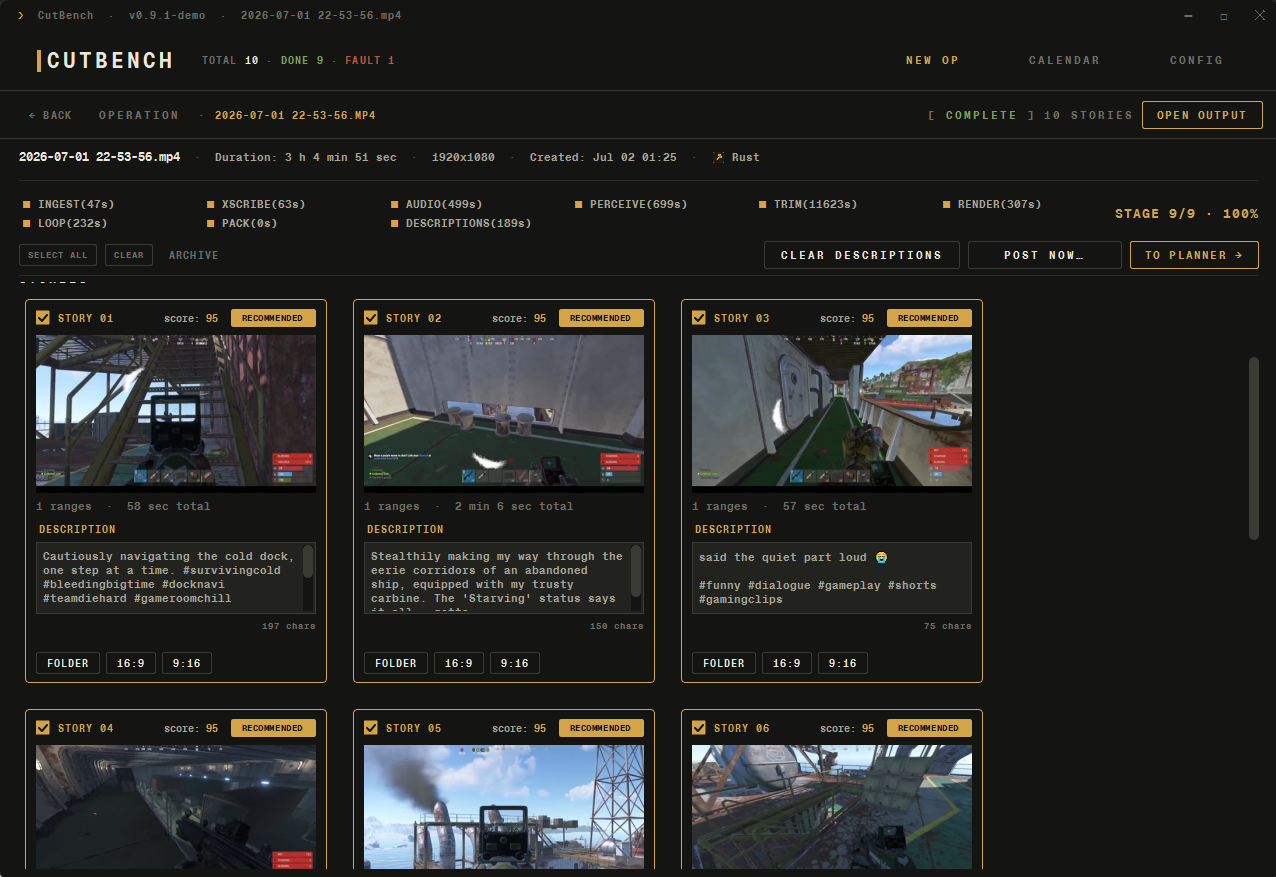Viewport: 1276px width, 877px height.
Task: Click the STAGE 9/9 · 100% indicator
Action: point(1187,214)
